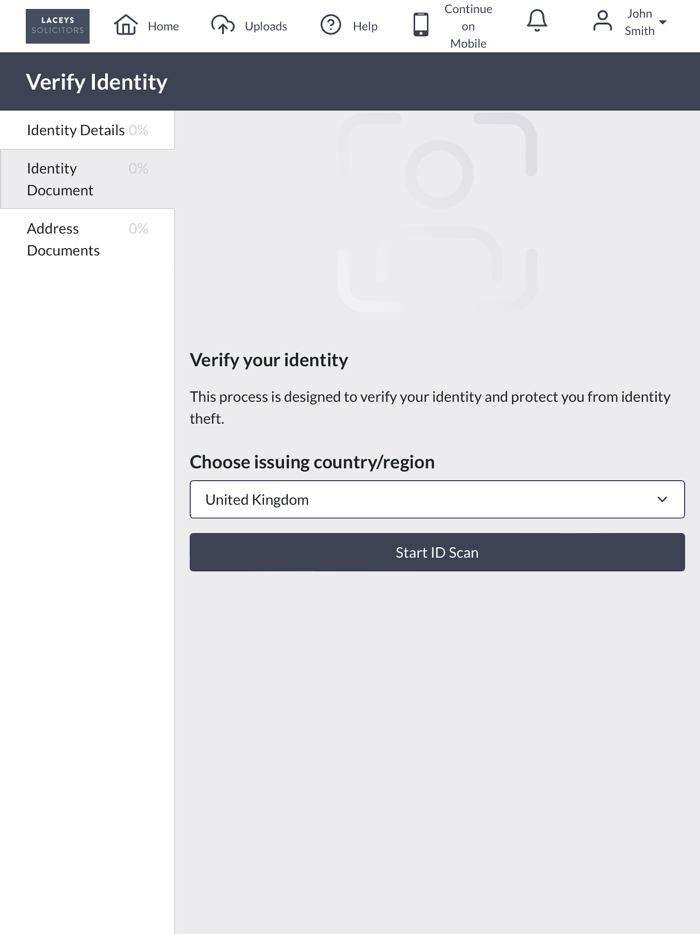Click the Help link text
Screen dimensions: 700x934
point(365,26)
